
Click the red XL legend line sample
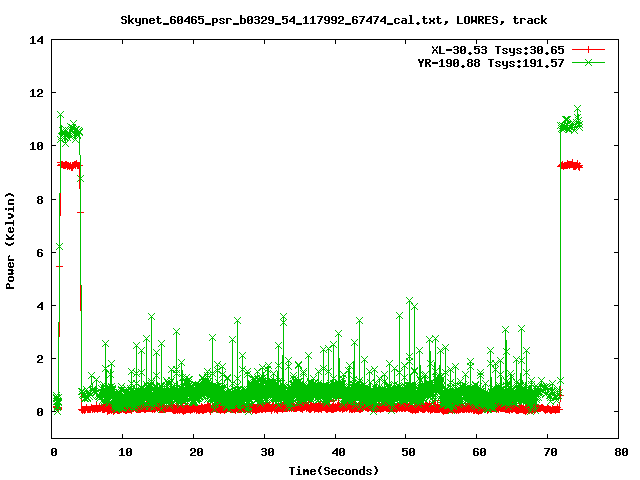coord(588,50)
